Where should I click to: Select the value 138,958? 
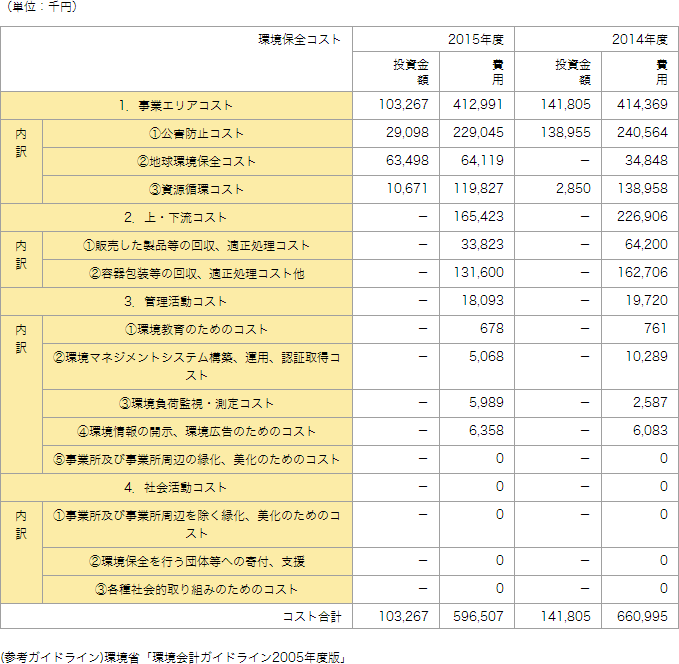click(x=642, y=188)
